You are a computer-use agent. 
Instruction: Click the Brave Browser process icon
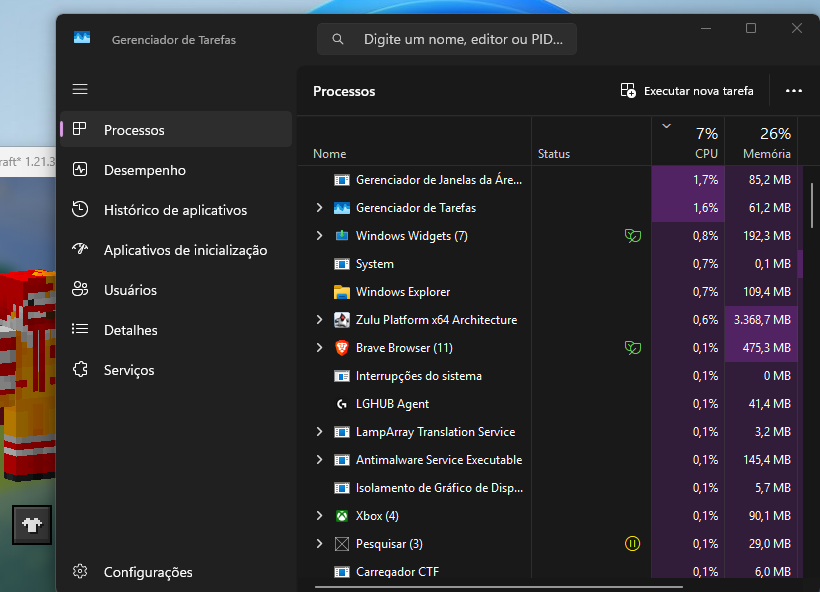coord(342,348)
